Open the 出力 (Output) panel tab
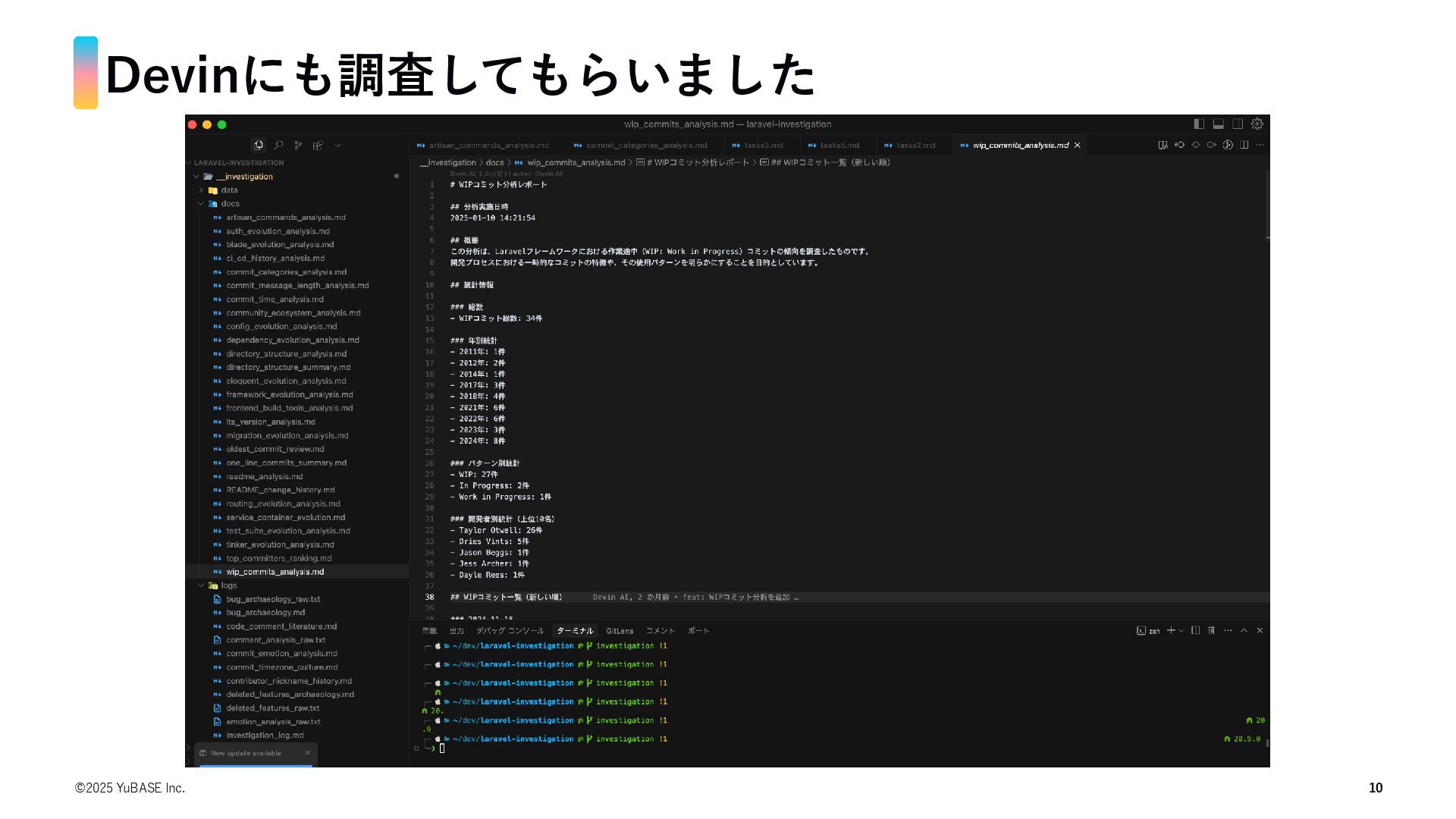 pyautogui.click(x=457, y=631)
